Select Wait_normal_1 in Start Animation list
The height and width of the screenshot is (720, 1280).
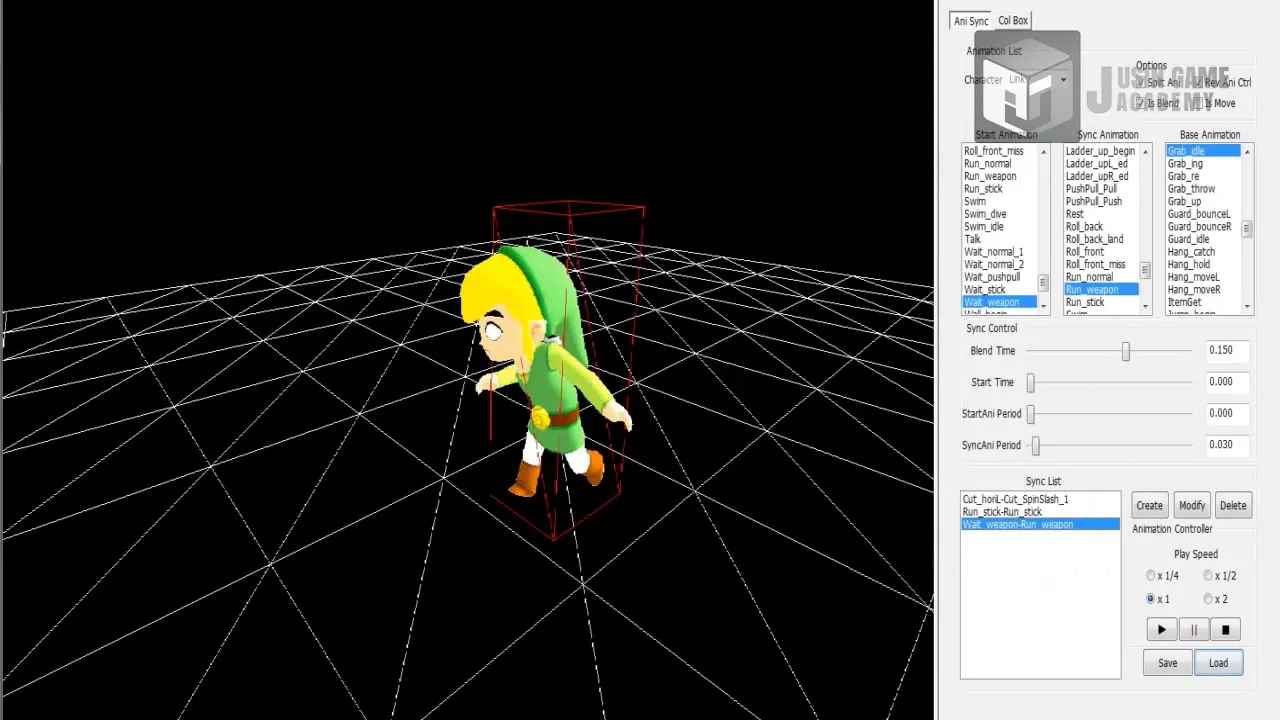[1001, 252]
